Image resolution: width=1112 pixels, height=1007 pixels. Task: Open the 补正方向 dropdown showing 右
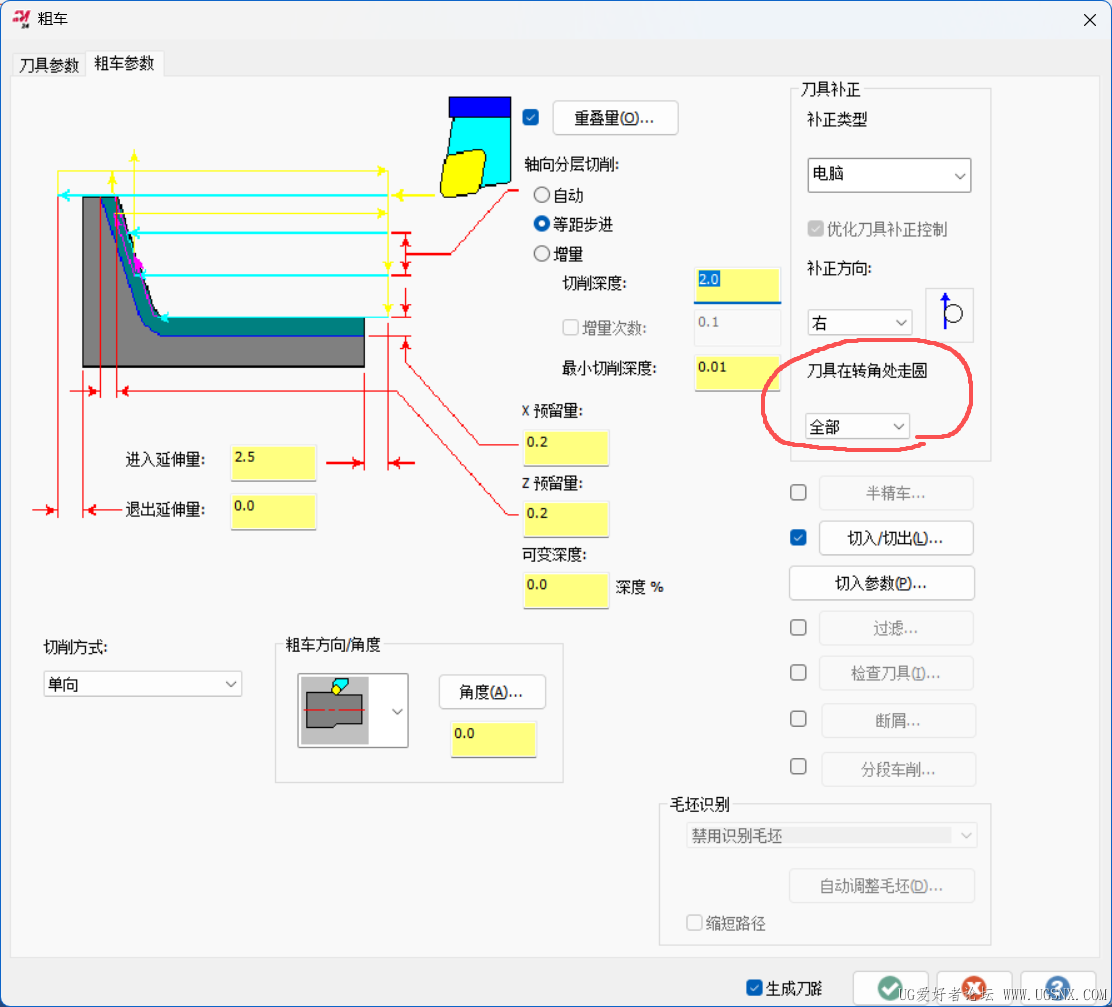[860, 323]
